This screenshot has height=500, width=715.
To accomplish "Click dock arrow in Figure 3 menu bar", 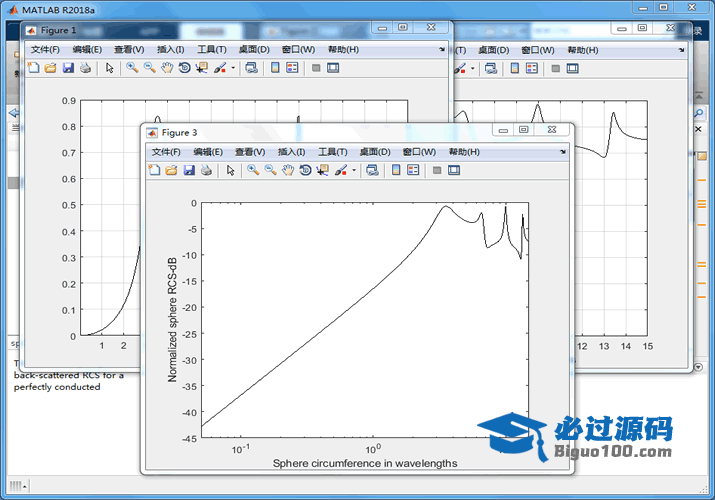I will tap(563, 151).
